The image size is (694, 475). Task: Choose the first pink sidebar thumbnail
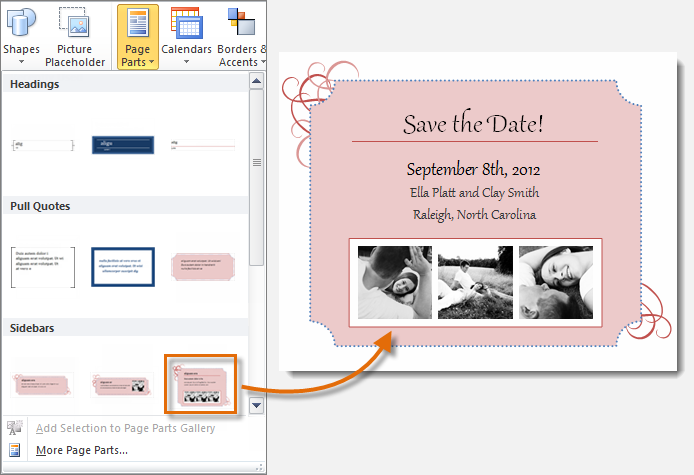coord(44,385)
